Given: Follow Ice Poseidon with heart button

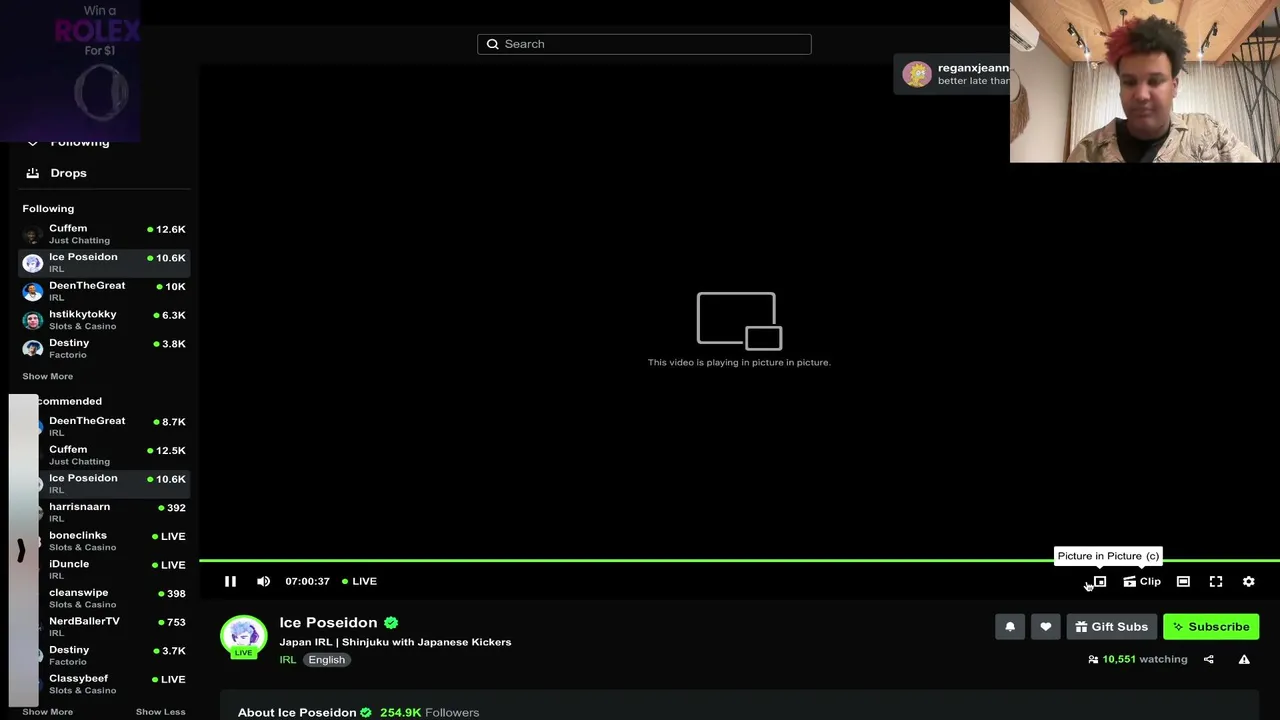Looking at the screenshot, I should point(1046,627).
